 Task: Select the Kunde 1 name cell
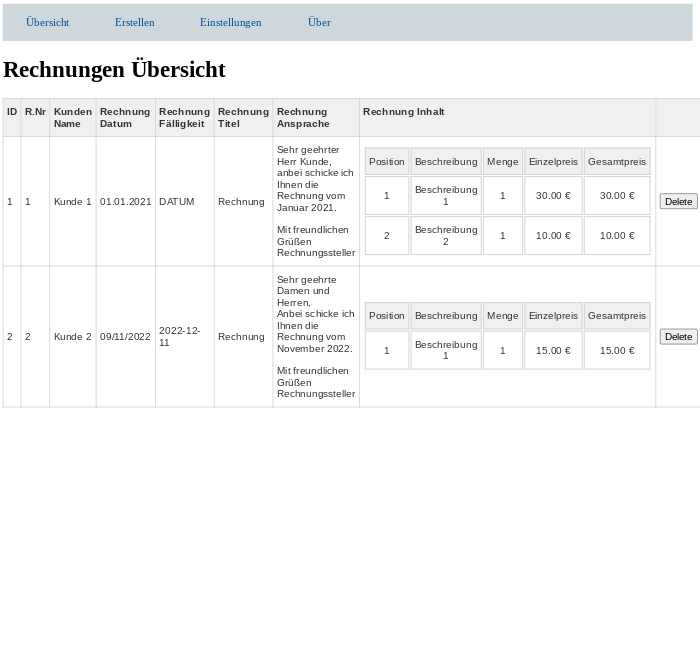pos(72,202)
